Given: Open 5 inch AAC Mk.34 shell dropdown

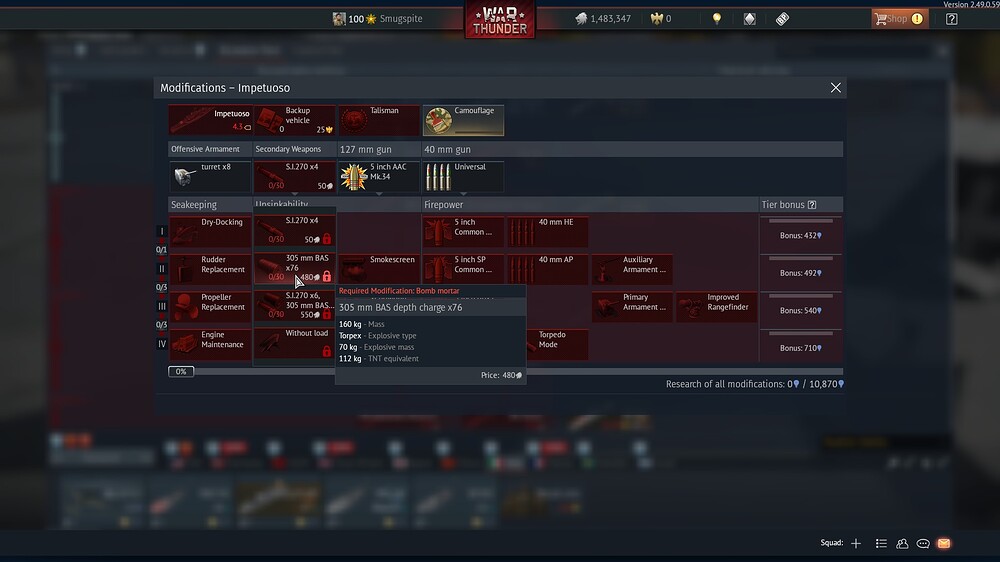Looking at the screenshot, I should click(x=379, y=177).
